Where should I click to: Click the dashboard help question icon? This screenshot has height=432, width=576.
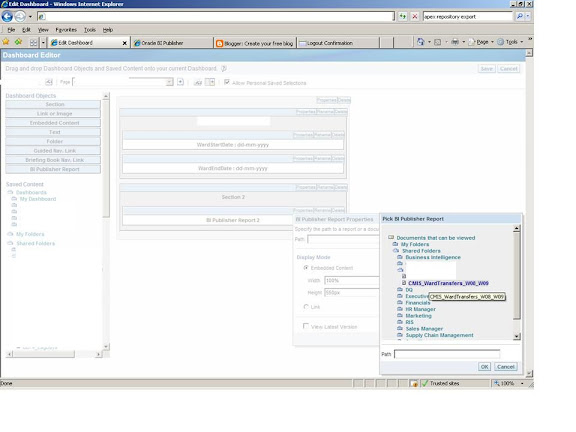(224, 68)
